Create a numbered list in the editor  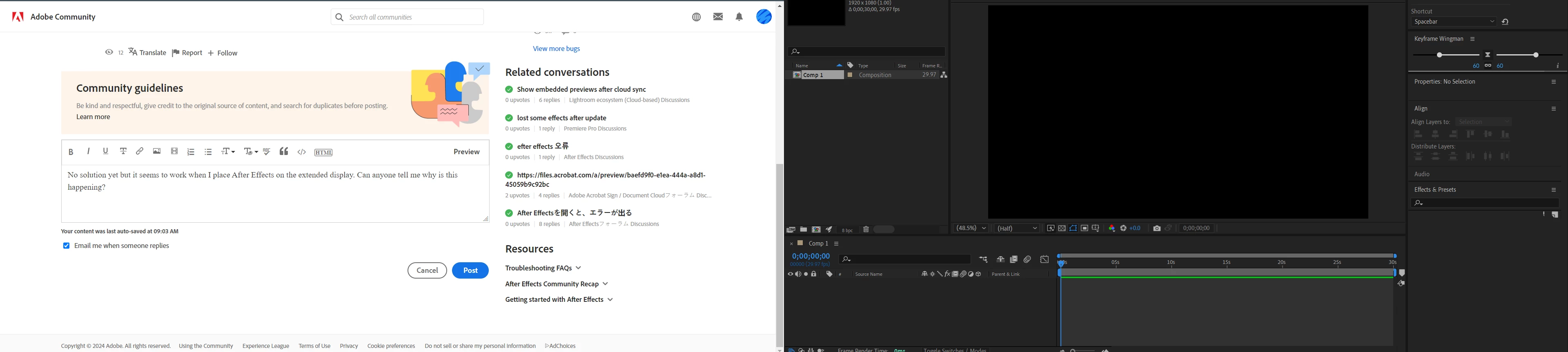191,152
